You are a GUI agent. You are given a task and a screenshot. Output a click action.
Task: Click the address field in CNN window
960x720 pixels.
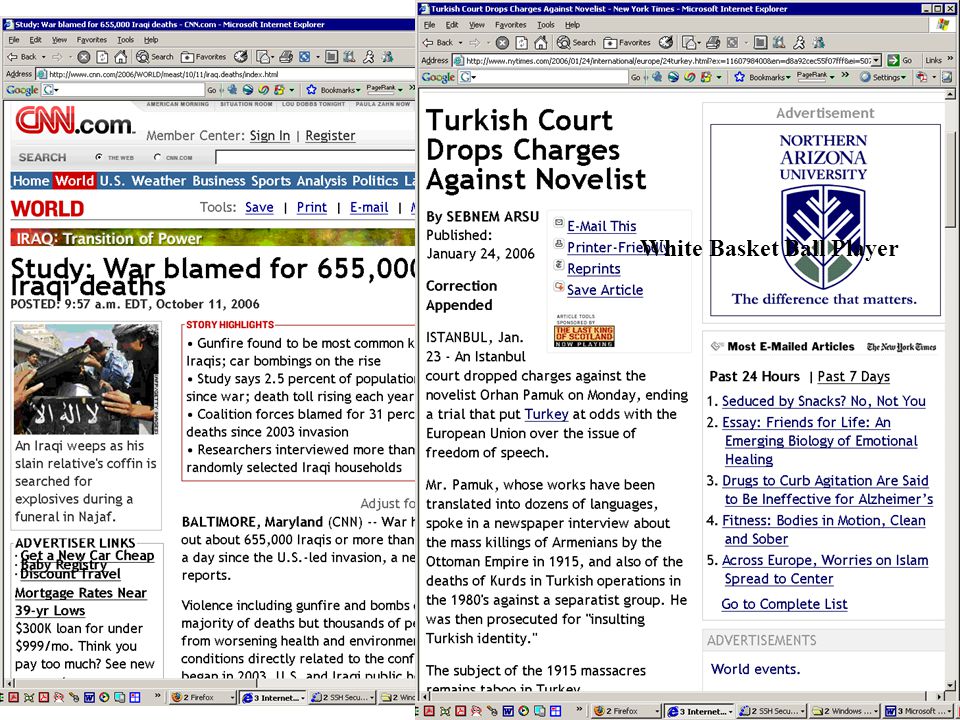tap(227, 75)
